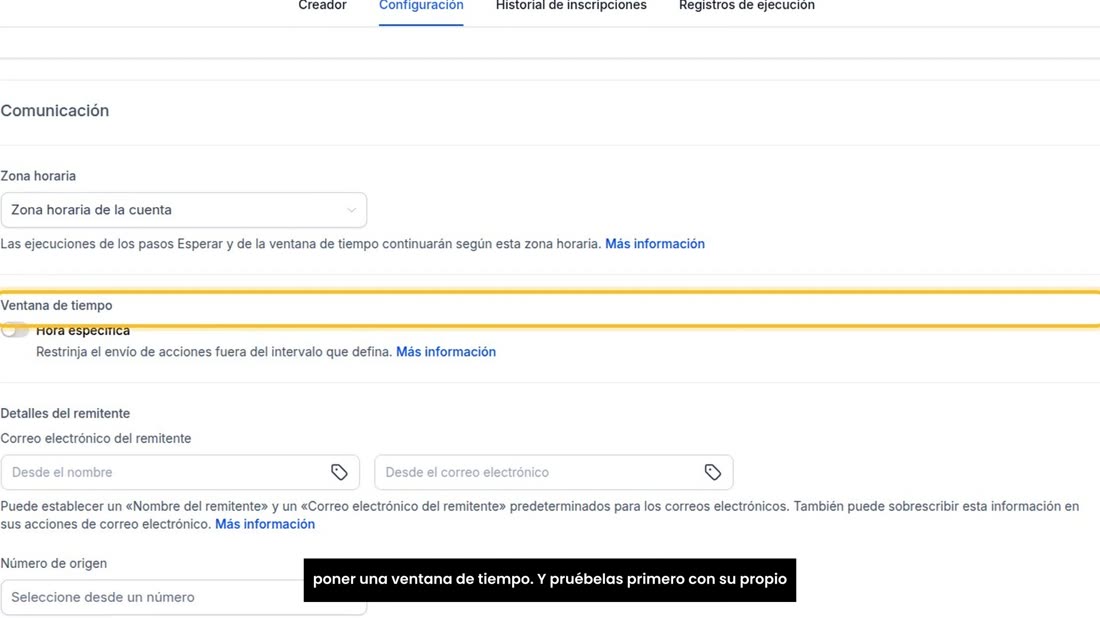Screen dimensions: 1100x618
Task: Open Más información link for time zone
Action: point(655,243)
